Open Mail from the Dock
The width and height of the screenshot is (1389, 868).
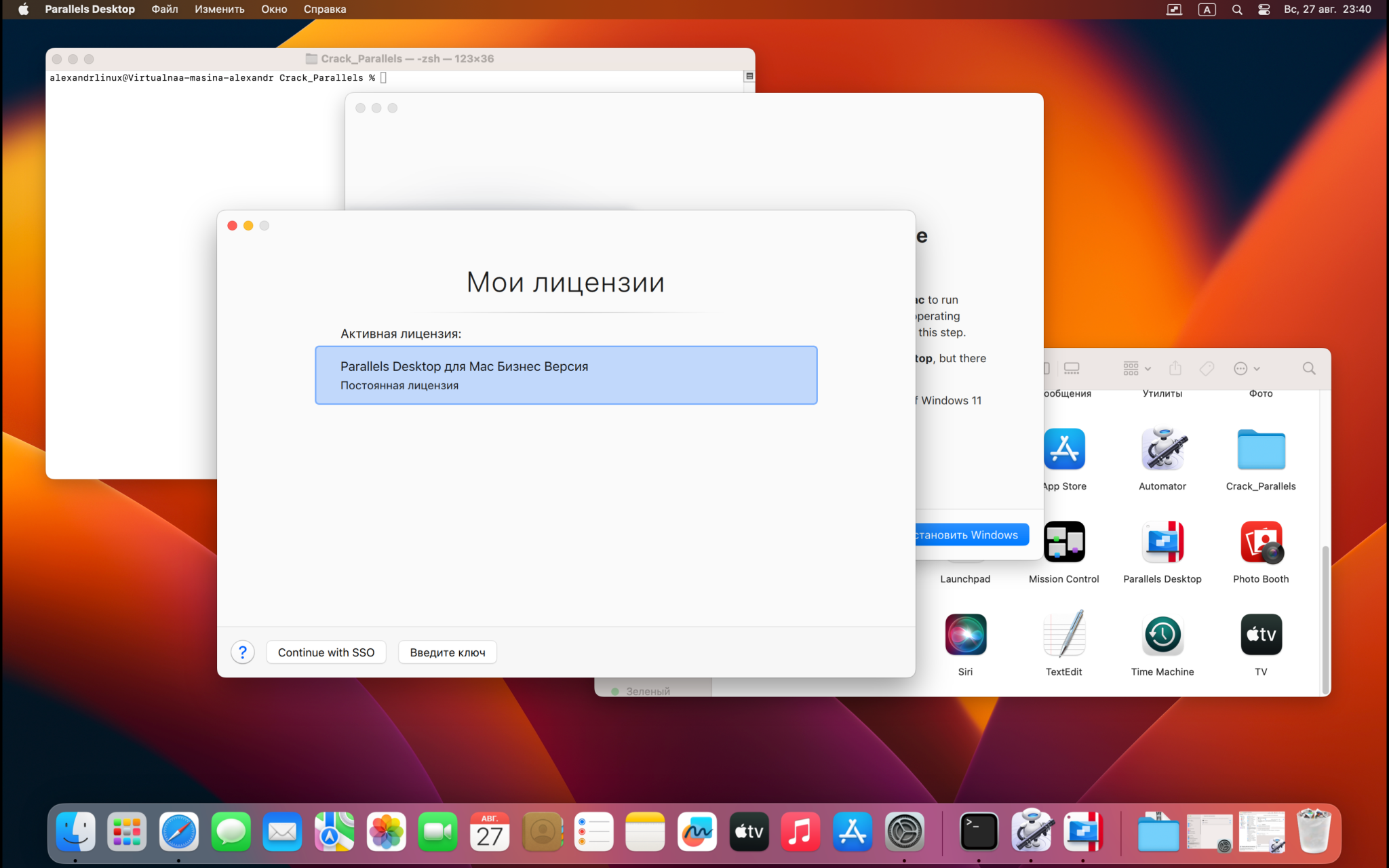pos(282,831)
